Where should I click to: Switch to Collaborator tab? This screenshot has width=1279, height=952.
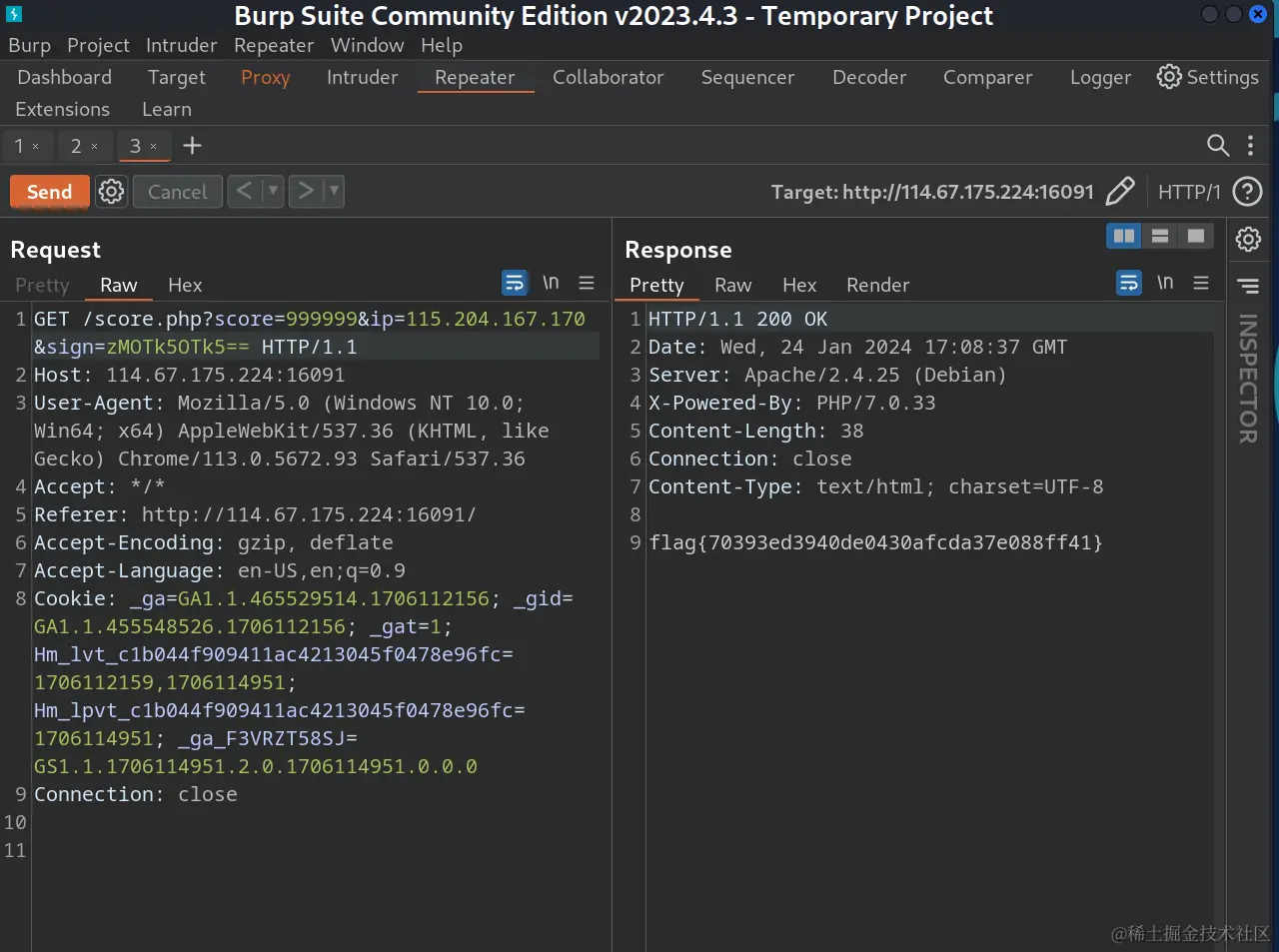tap(608, 77)
